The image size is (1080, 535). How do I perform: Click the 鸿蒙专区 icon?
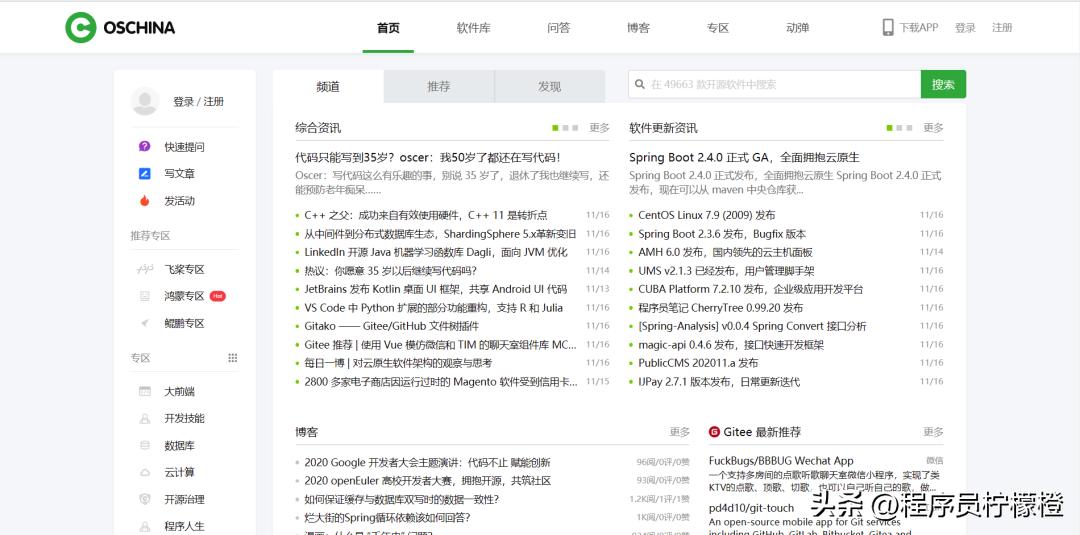145,296
